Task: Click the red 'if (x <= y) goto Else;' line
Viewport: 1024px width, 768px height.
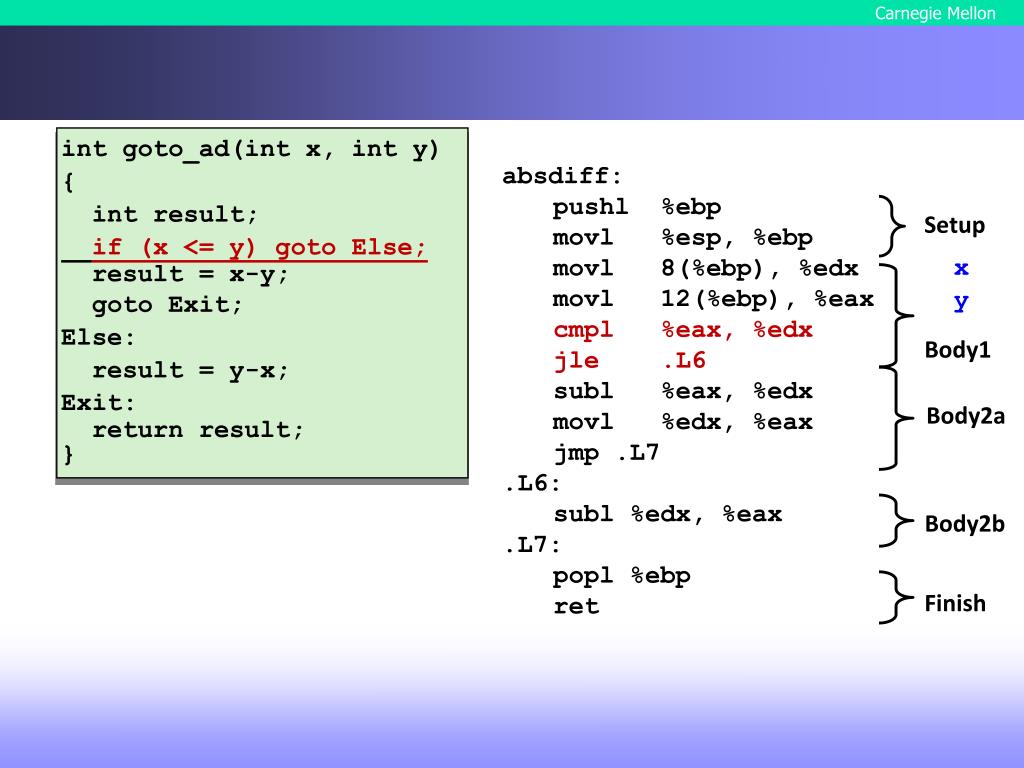Action: [259, 248]
